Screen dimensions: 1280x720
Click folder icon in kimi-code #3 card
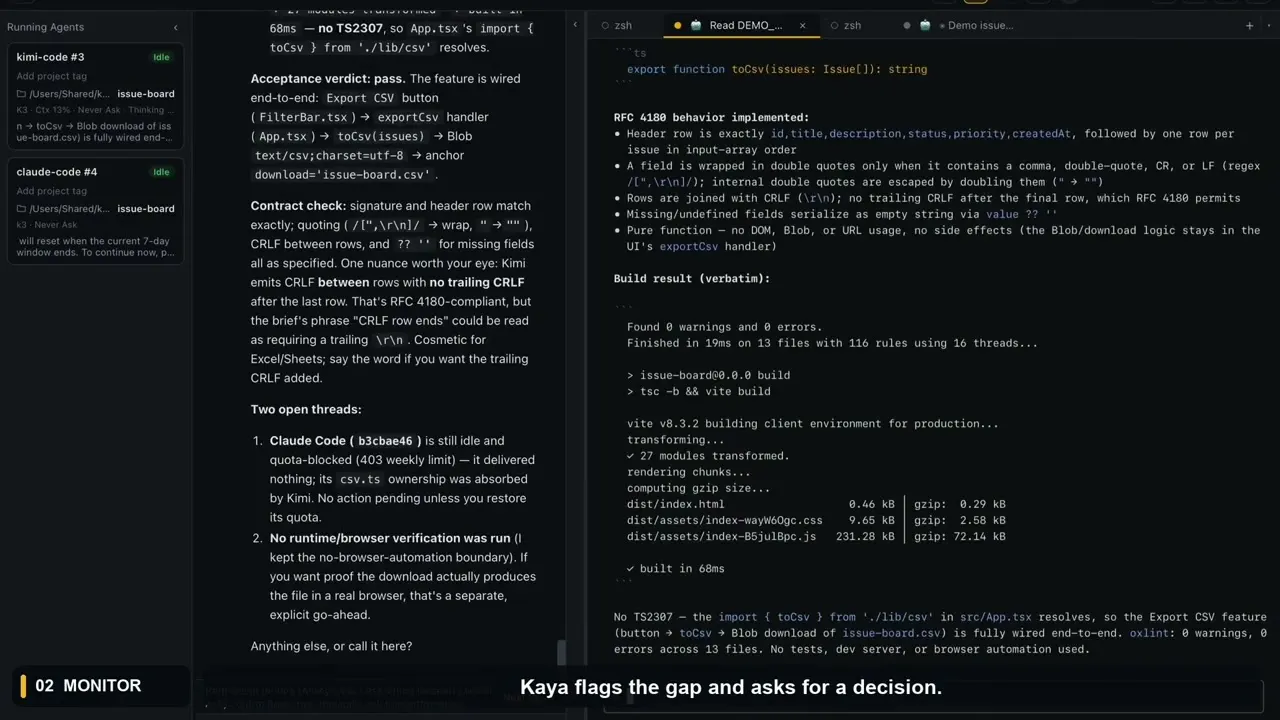[x=22, y=94]
